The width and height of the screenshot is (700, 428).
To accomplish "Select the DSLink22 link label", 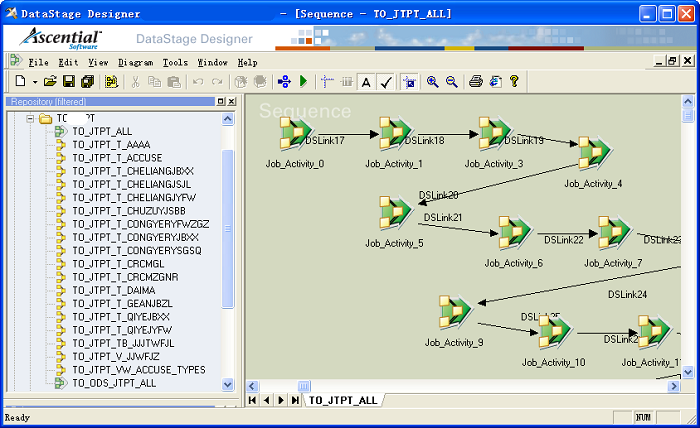I will (x=563, y=240).
